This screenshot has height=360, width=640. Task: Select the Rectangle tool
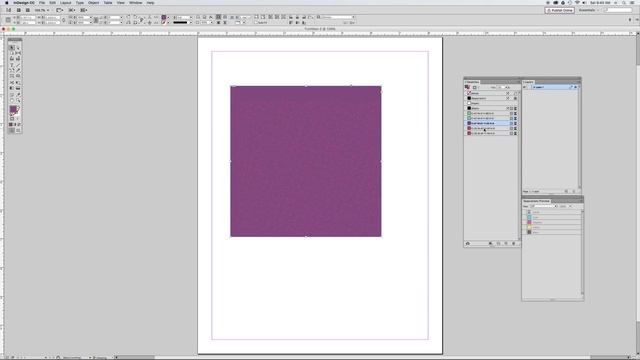click(x=18, y=76)
